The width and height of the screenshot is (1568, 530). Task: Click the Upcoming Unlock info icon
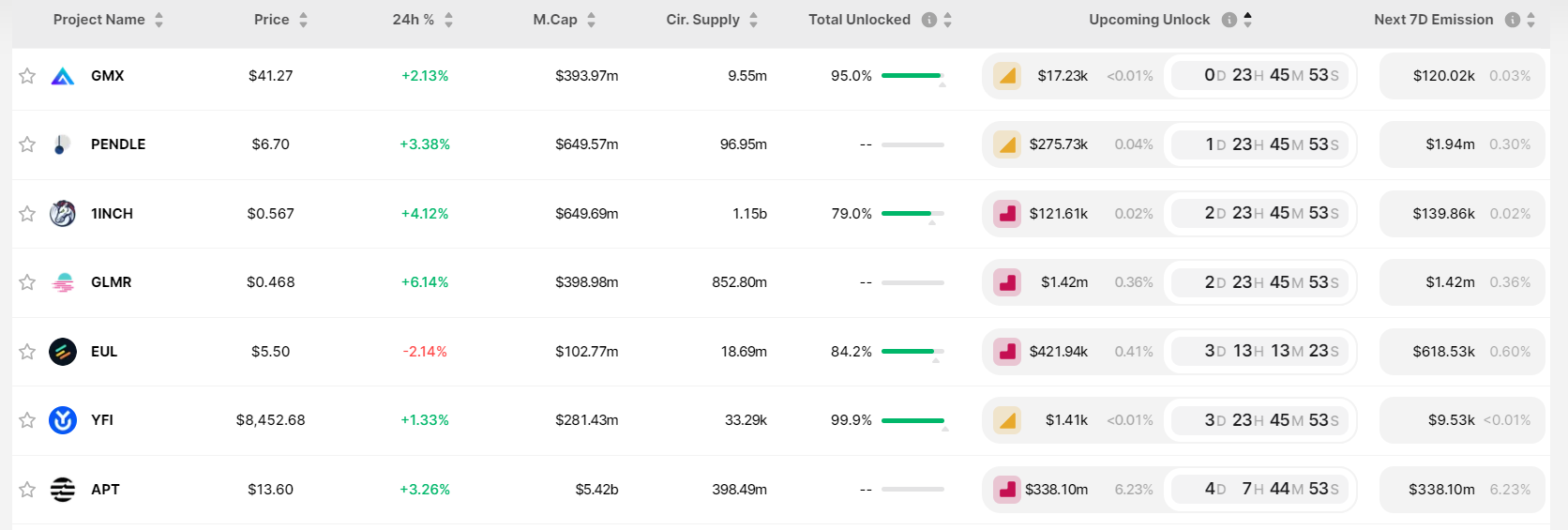(x=1229, y=20)
